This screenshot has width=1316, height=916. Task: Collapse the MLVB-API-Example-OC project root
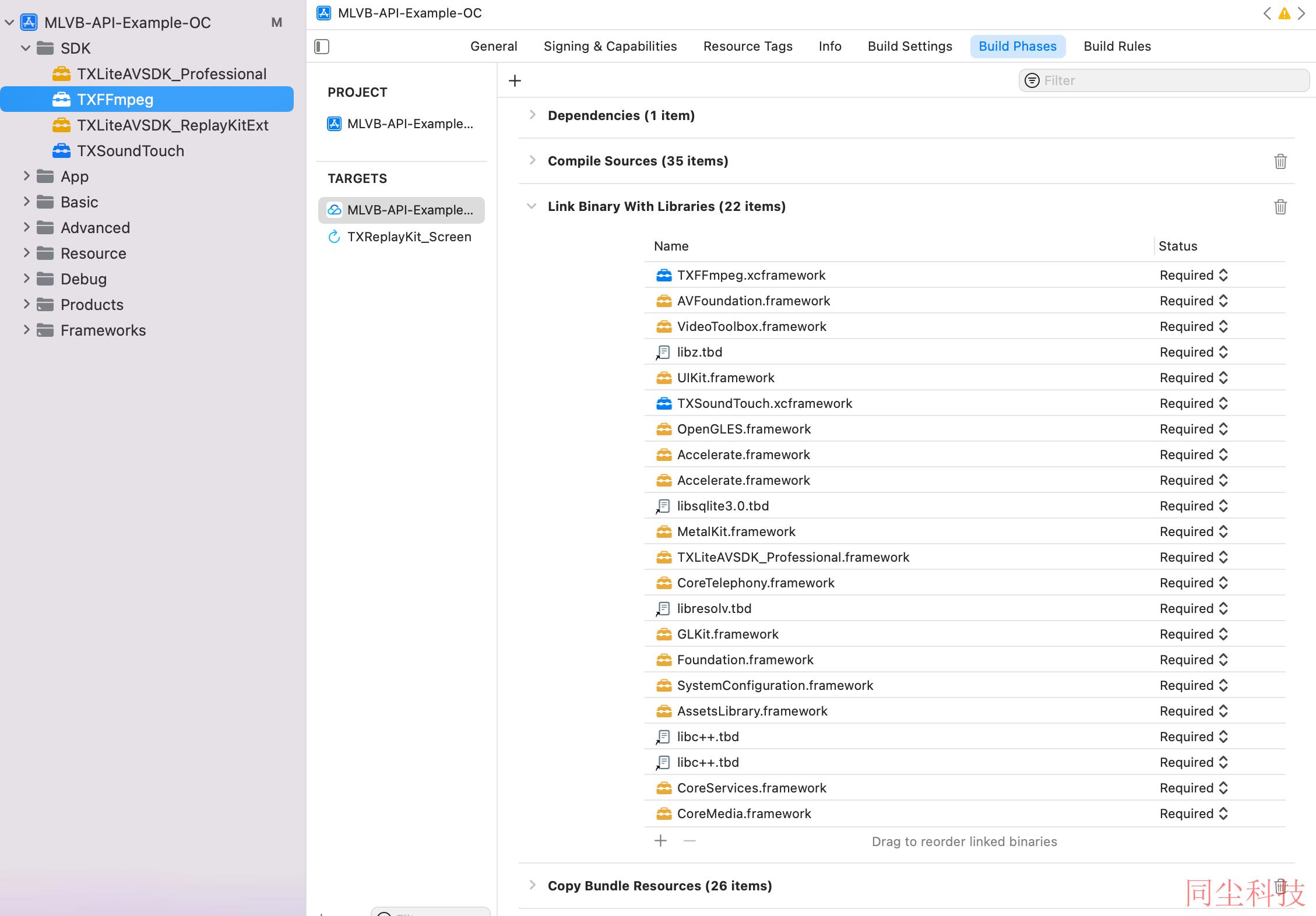click(9, 23)
